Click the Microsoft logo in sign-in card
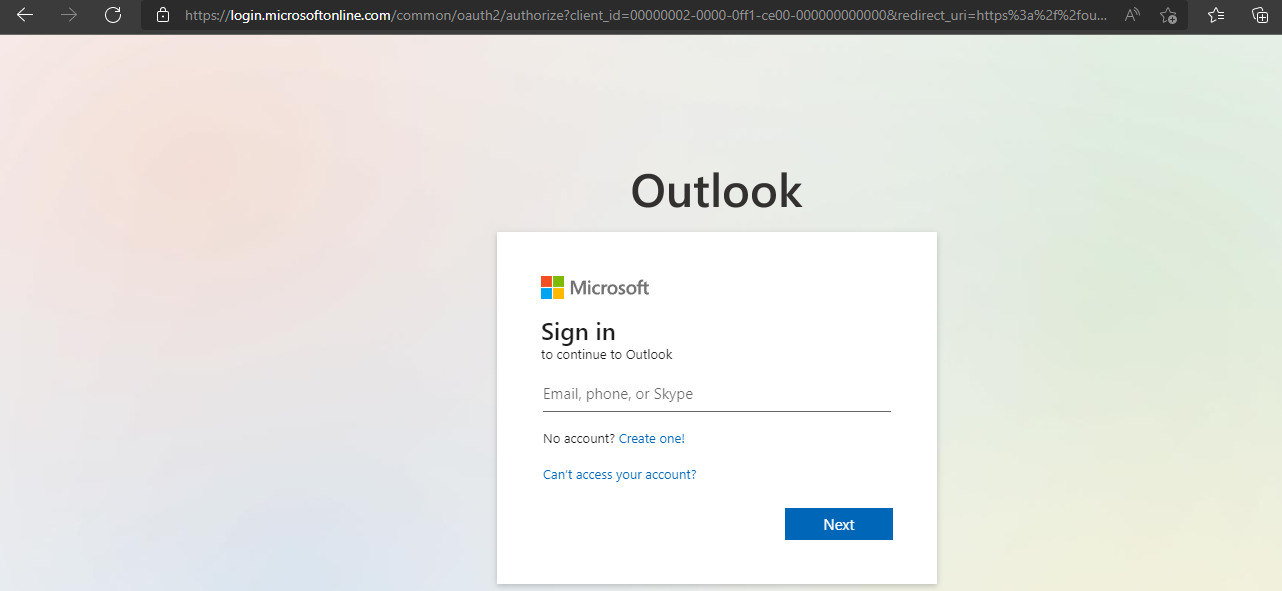This screenshot has width=1282, height=591. [x=595, y=288]
